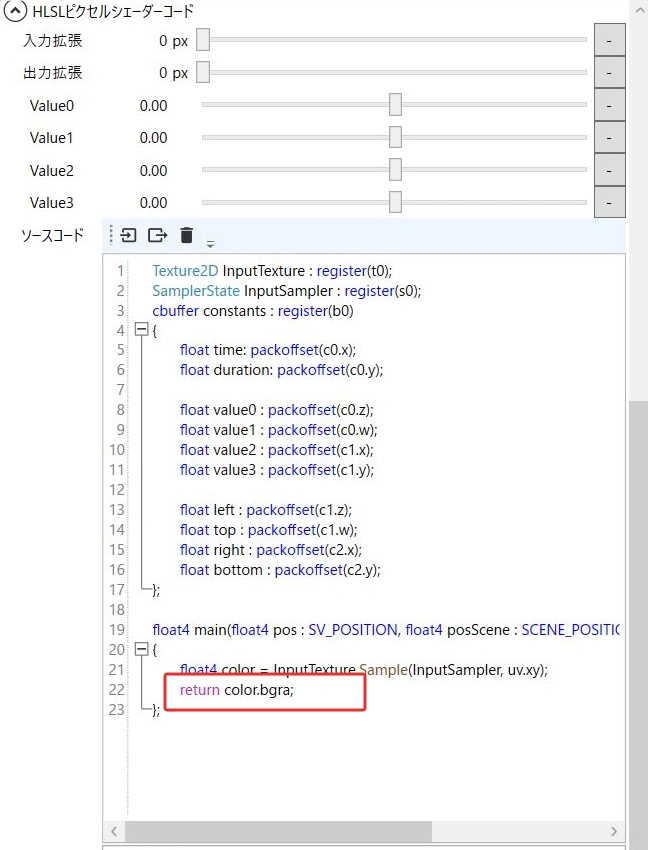Image resolution: width=648 pixels, height=850 pixels.
Task: Open the toolbar overflow arrow
Action: (210, 244)
